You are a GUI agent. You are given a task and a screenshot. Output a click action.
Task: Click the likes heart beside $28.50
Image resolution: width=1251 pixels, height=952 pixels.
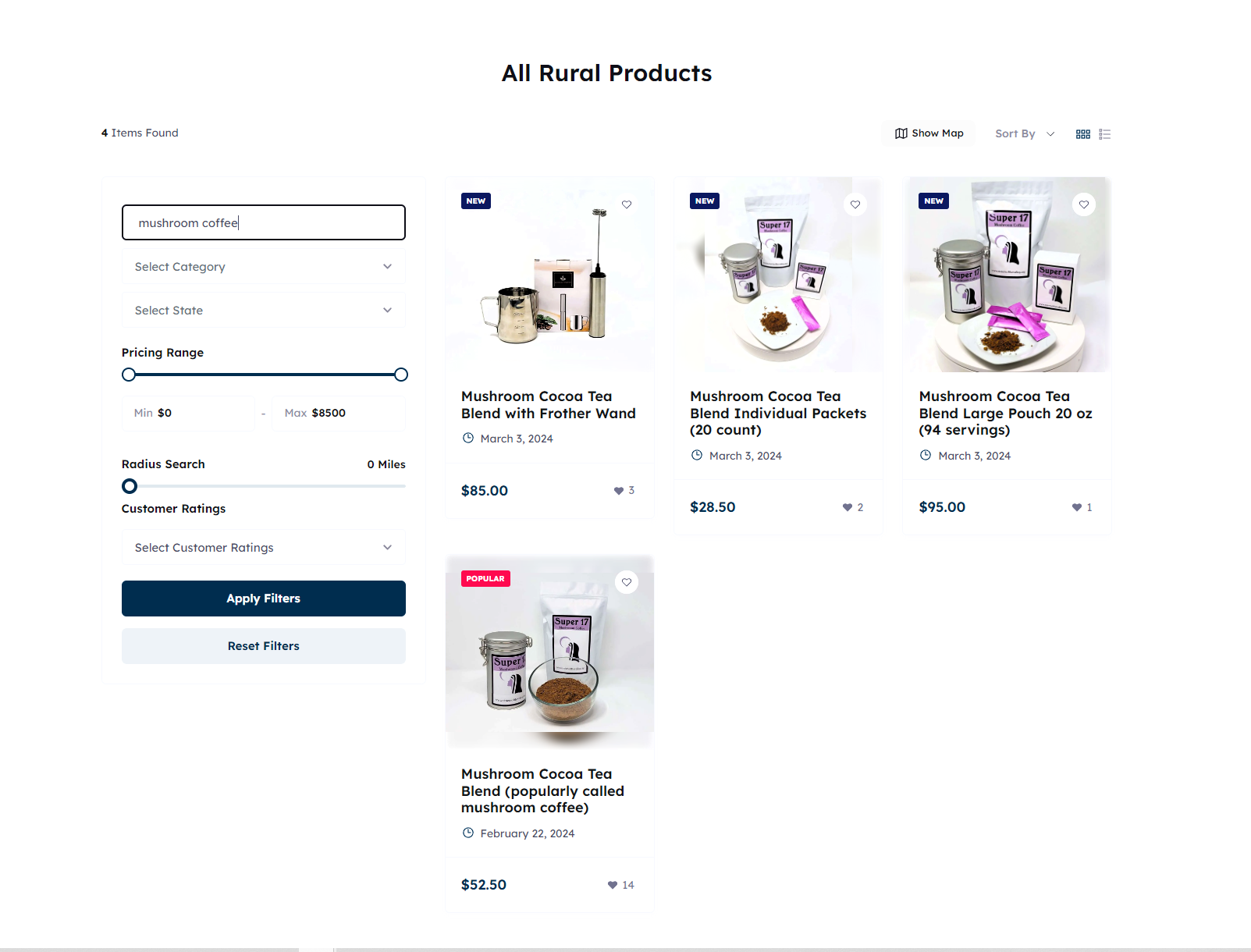pos(848,507)
